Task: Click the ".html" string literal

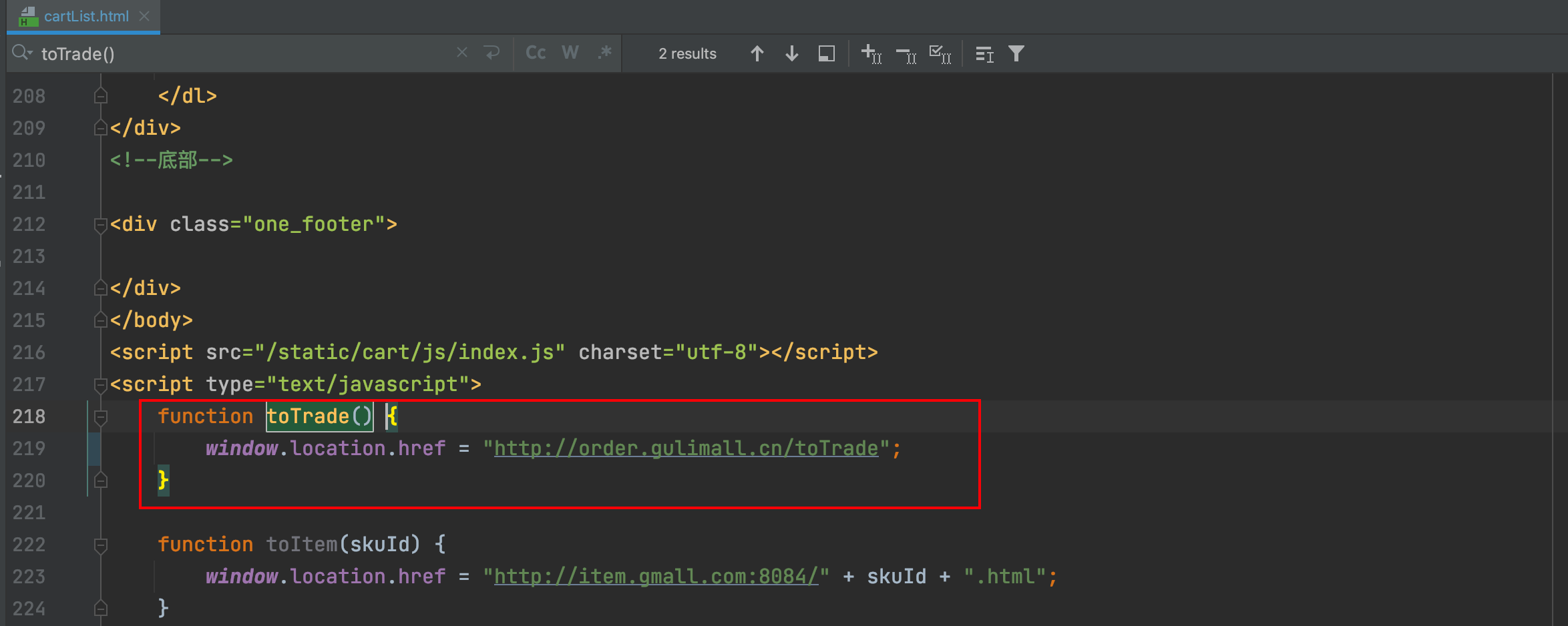Action: click(x=1006, y=577)
